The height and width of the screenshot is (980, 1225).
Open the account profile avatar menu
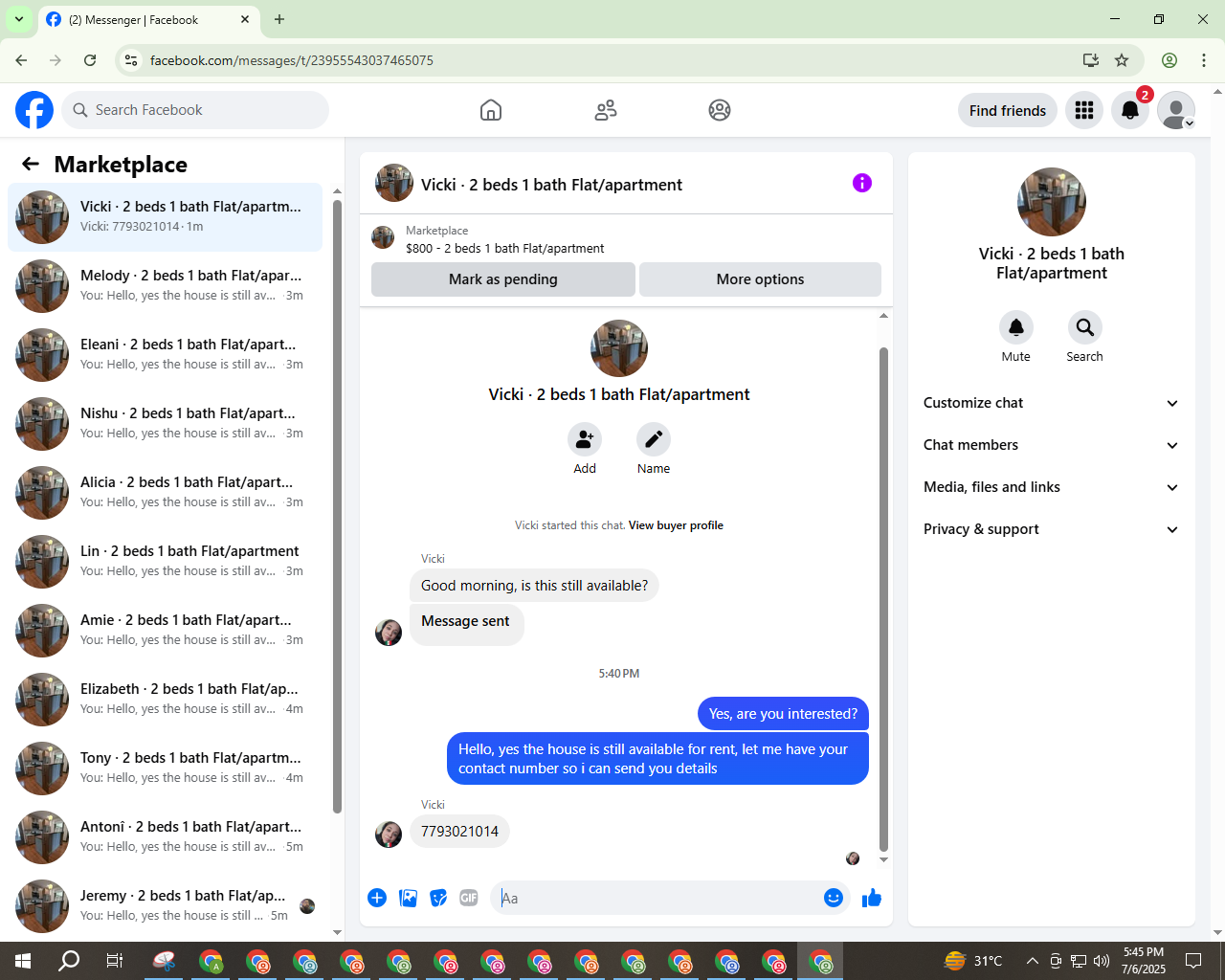(1176, 110)
